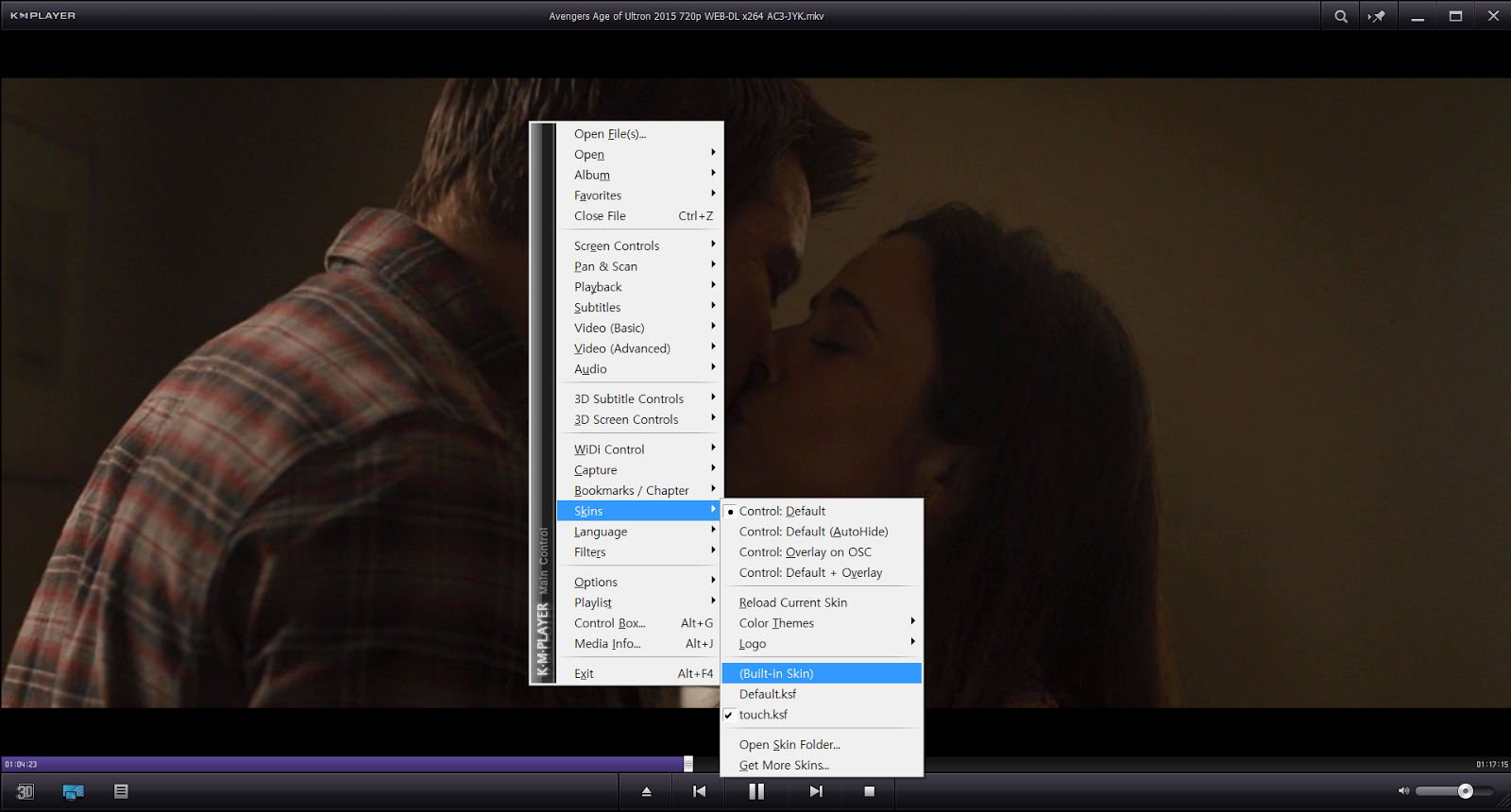Expand the Color Themes submenu
The width and height of the screenshot is (1511, 812).
click(822, 623)
